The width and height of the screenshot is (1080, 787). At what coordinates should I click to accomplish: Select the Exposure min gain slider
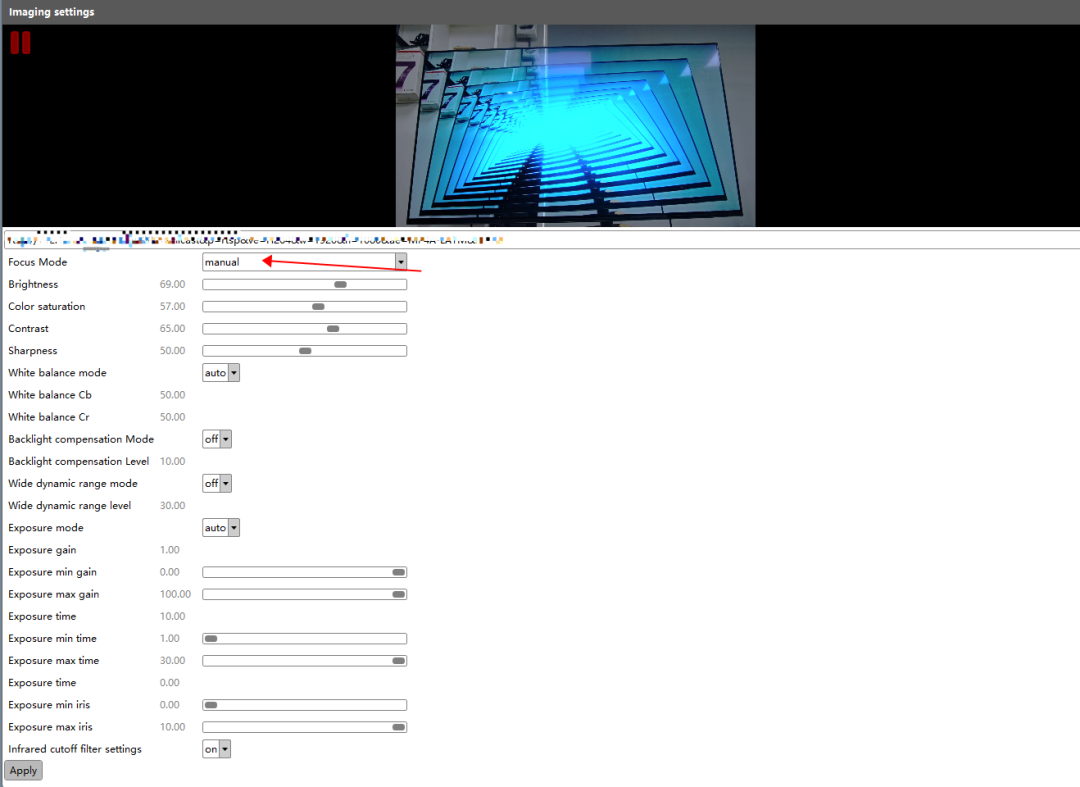[396, 572]
